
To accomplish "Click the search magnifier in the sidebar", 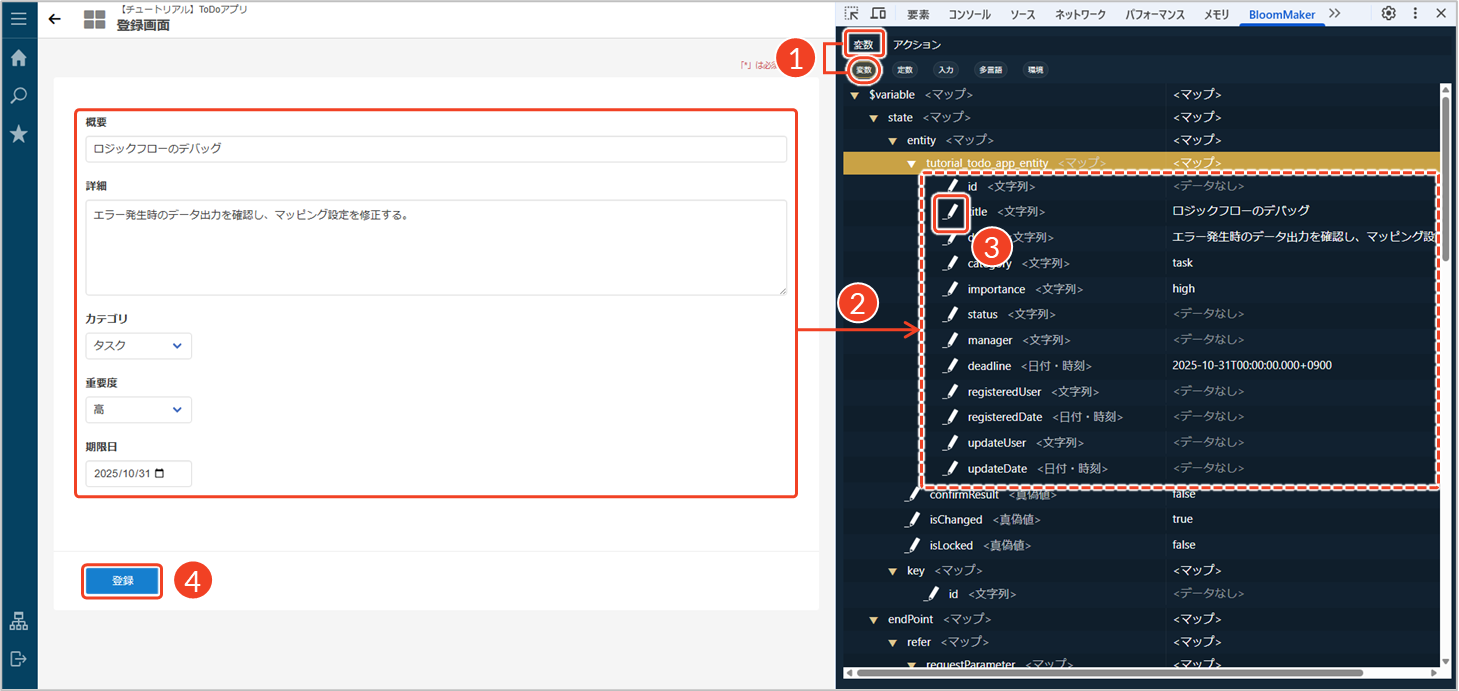I will click(x=18, y=96).
